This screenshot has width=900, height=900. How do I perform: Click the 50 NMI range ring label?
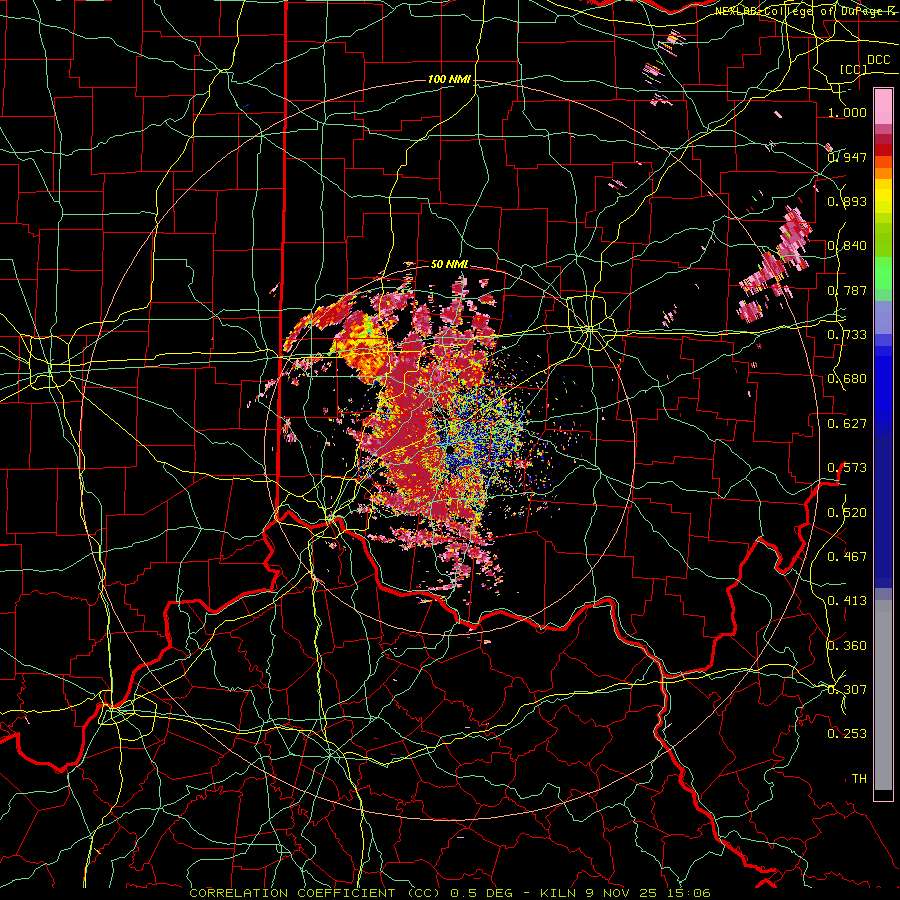coord(449,264)
